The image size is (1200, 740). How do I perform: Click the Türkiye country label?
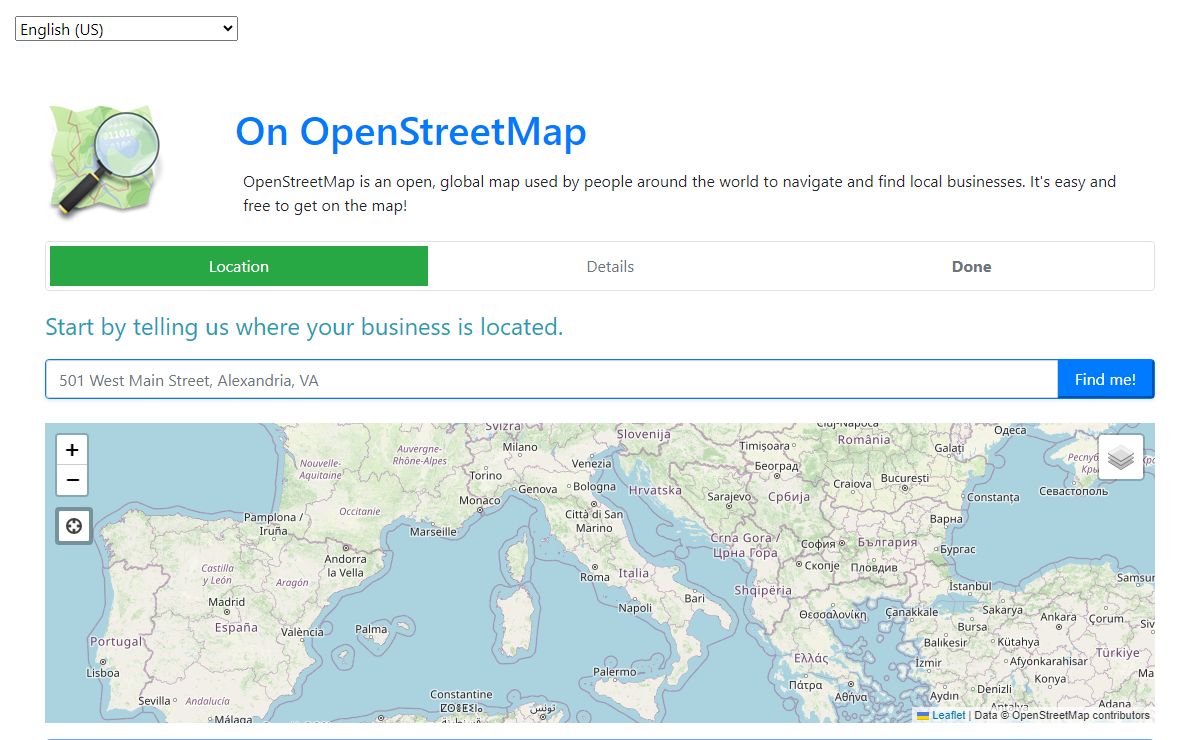click(x=1116, y=652)
